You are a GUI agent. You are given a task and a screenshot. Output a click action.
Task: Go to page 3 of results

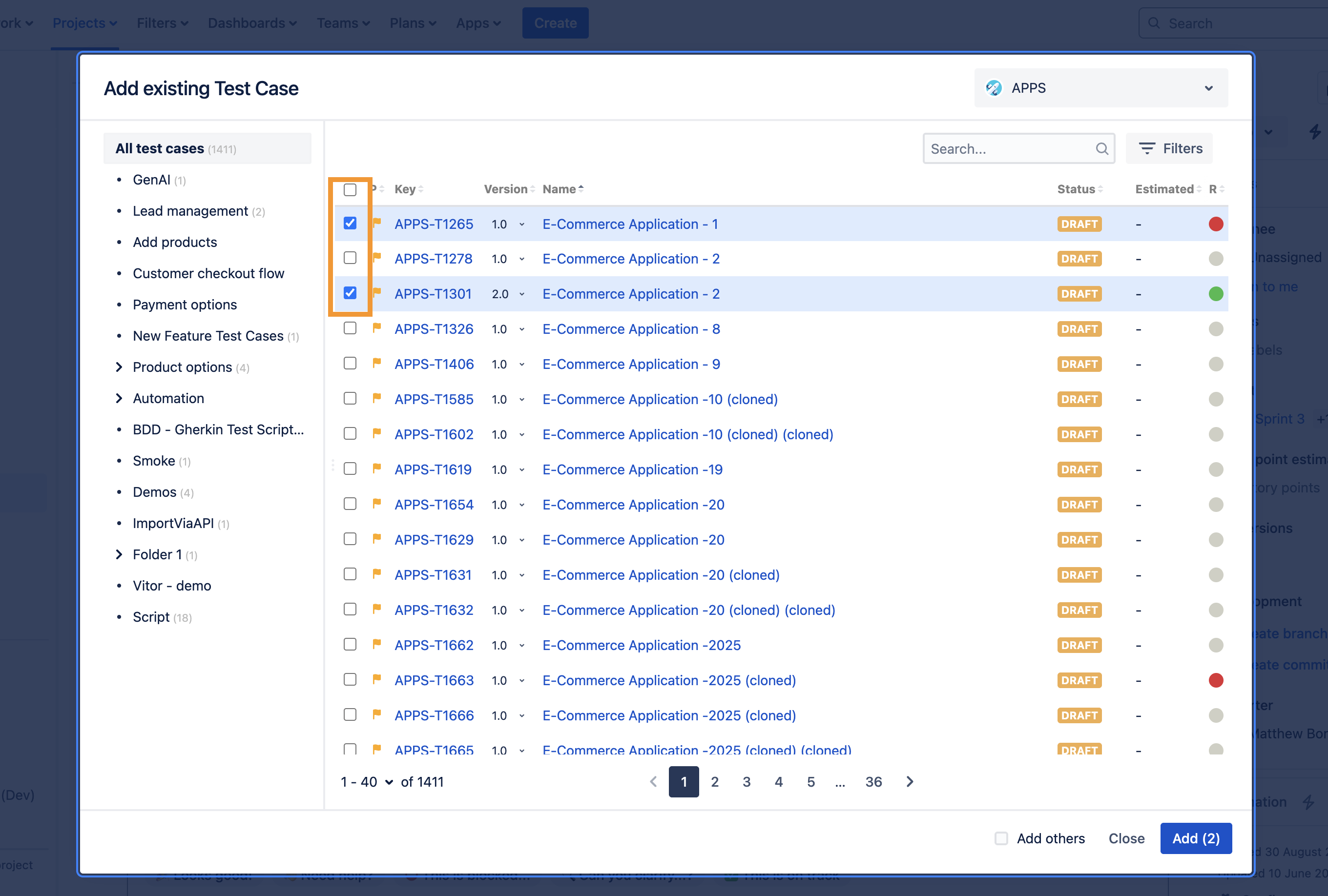[x=747, y=782]
